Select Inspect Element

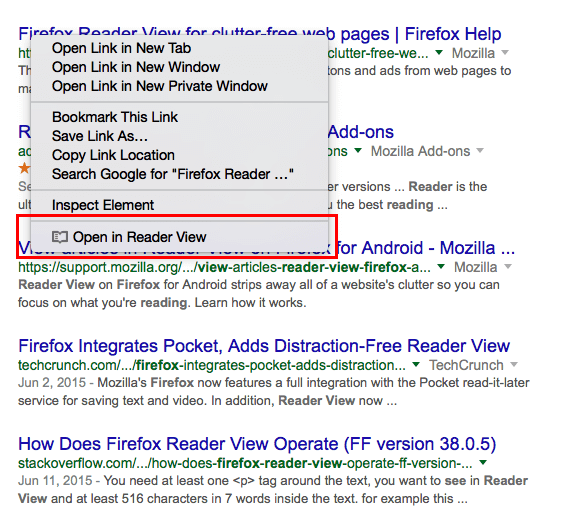click(103, 205)
